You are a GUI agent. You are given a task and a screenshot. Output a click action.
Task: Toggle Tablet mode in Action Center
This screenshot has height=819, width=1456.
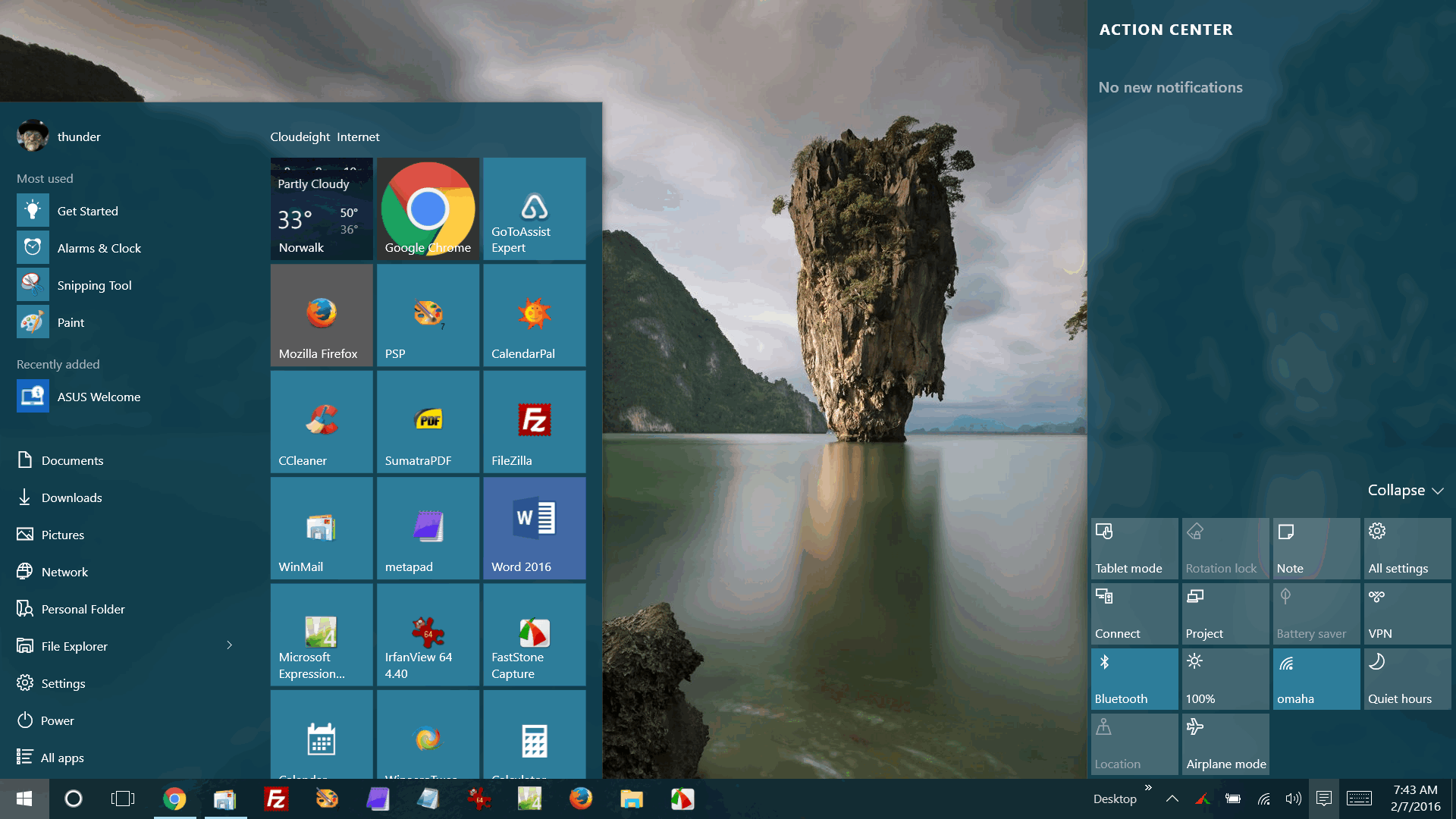pos(1134,548)
